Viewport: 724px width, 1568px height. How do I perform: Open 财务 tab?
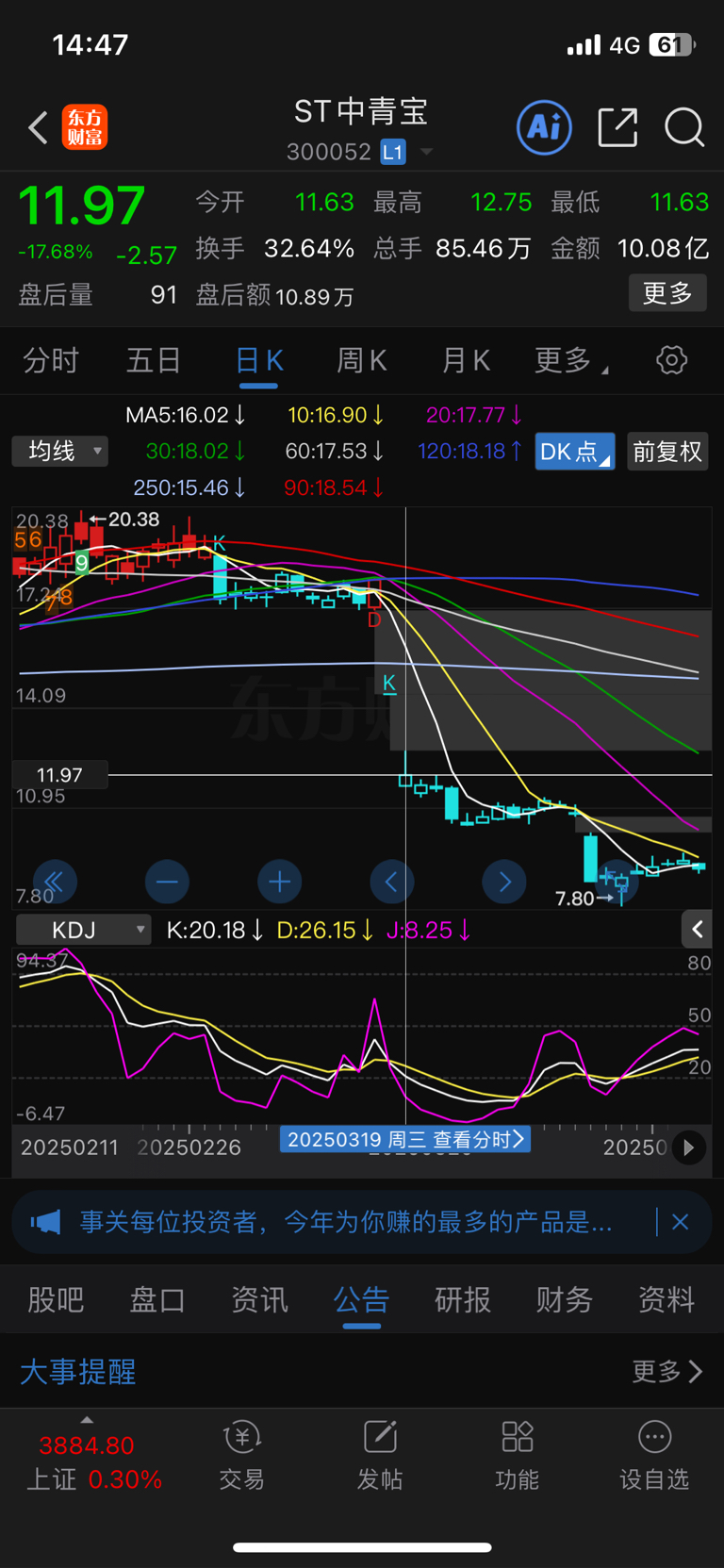point(565,1300)
